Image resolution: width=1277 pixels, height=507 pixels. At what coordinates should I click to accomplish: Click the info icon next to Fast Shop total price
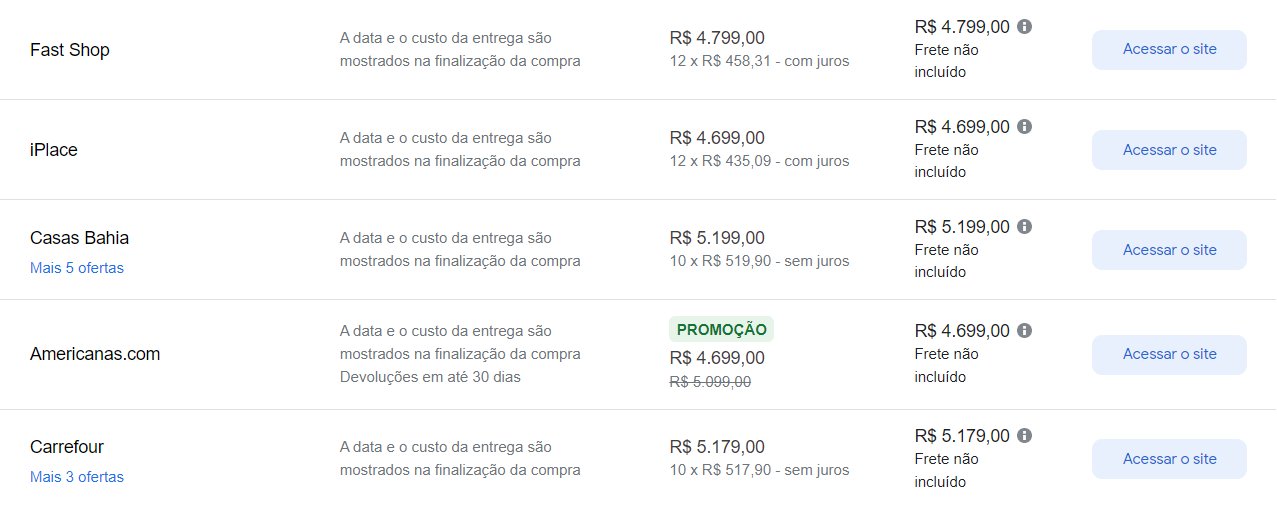(x=1024, y=27)
